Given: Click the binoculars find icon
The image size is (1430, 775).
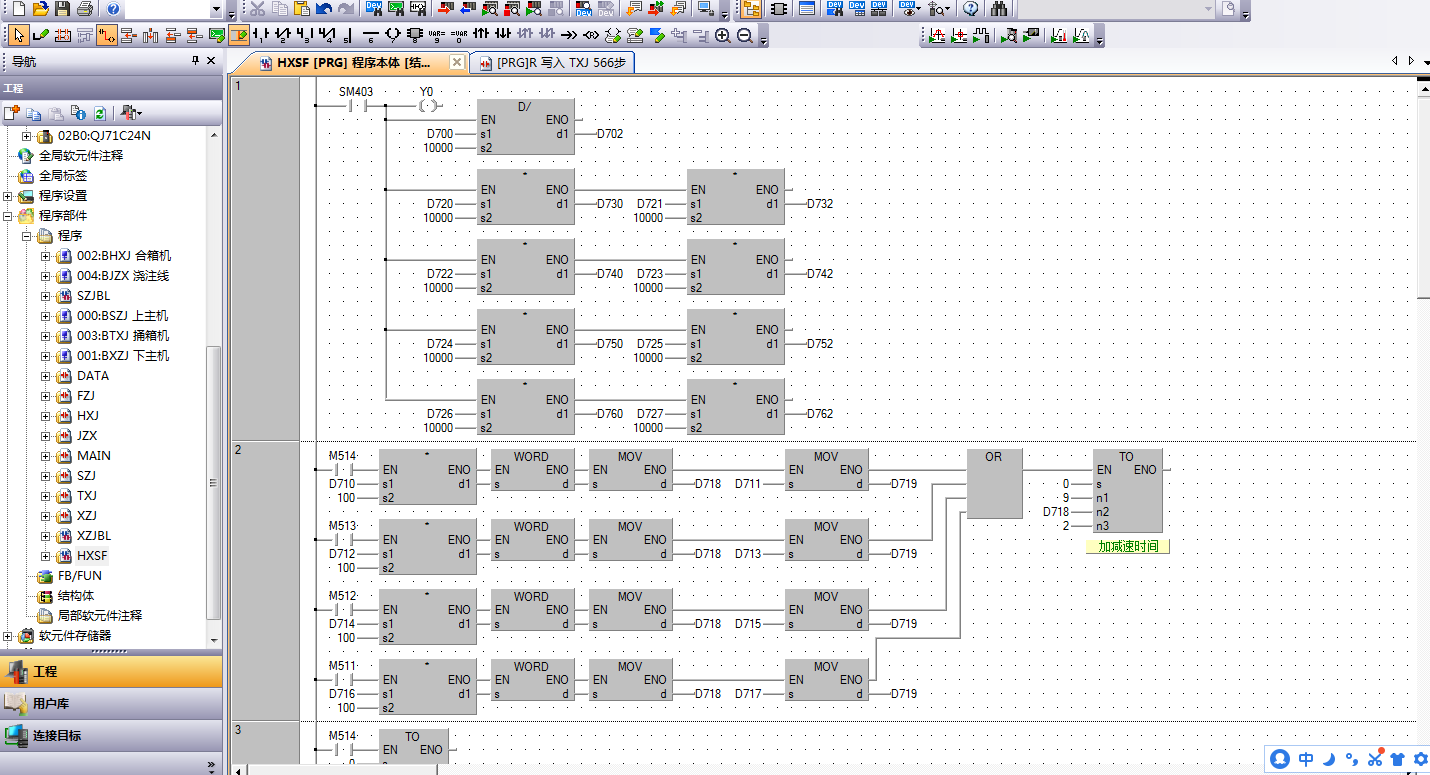Looking at the screenshot, I should tap(999, 9).
